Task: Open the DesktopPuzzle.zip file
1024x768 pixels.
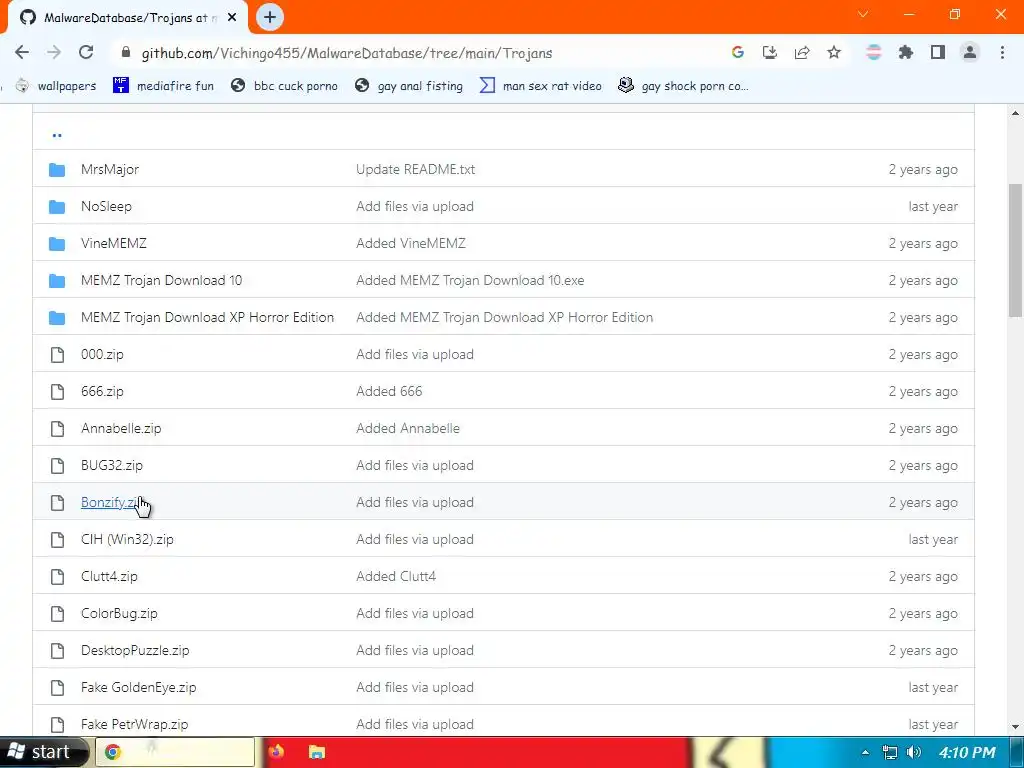Action: [x=135, y=650]
